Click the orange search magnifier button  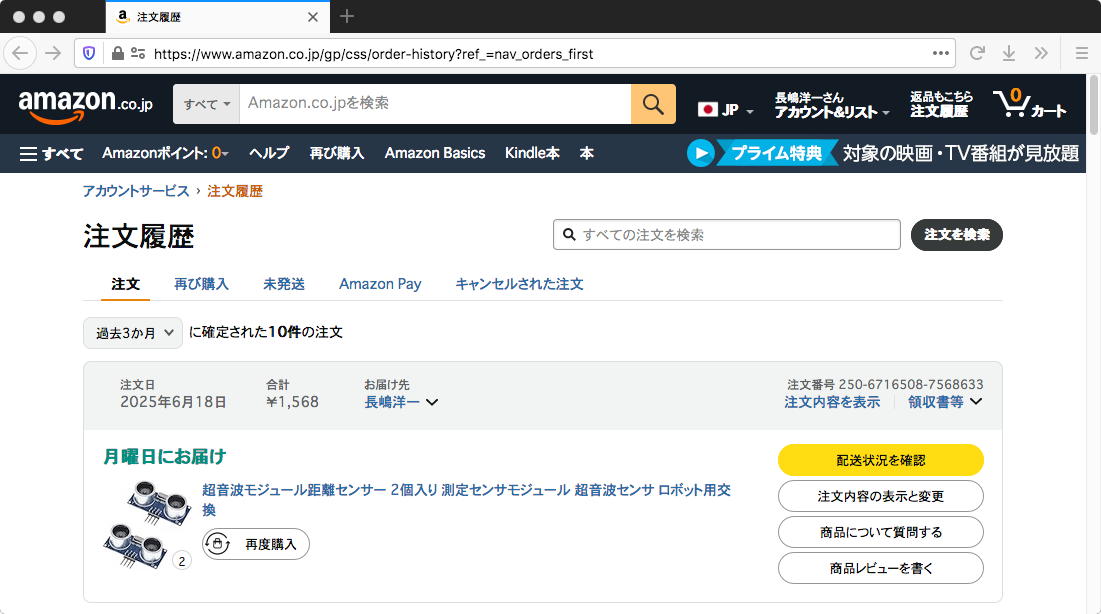coord(653,104)
